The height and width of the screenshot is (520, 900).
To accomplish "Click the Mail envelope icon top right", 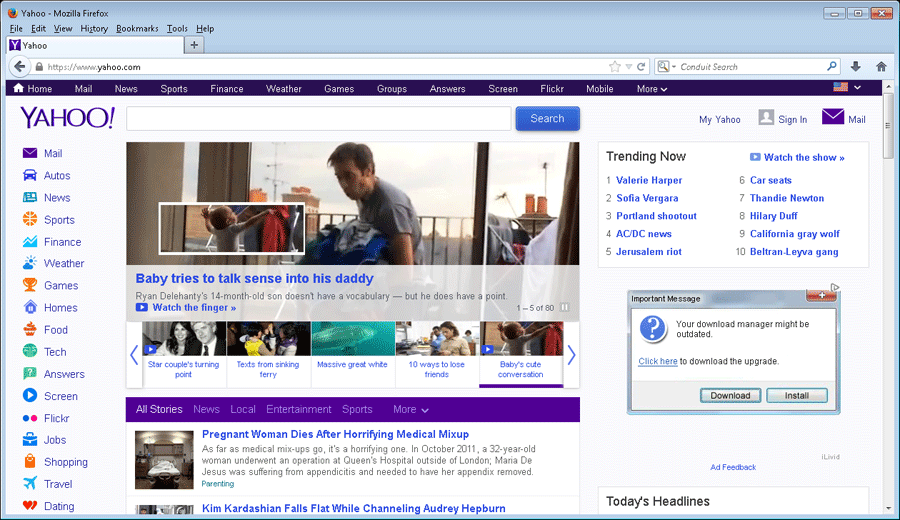I will pos(832,117).
